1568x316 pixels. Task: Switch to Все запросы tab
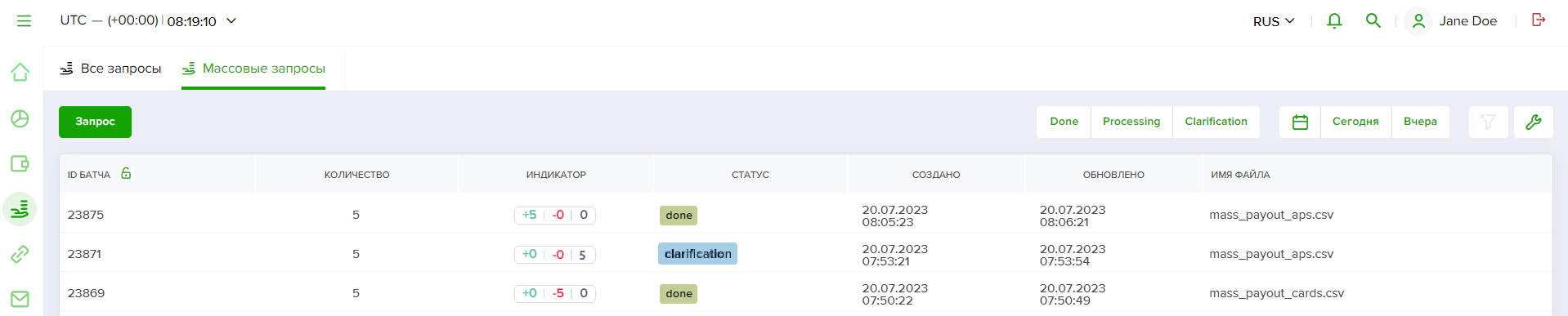coord(110,69)
